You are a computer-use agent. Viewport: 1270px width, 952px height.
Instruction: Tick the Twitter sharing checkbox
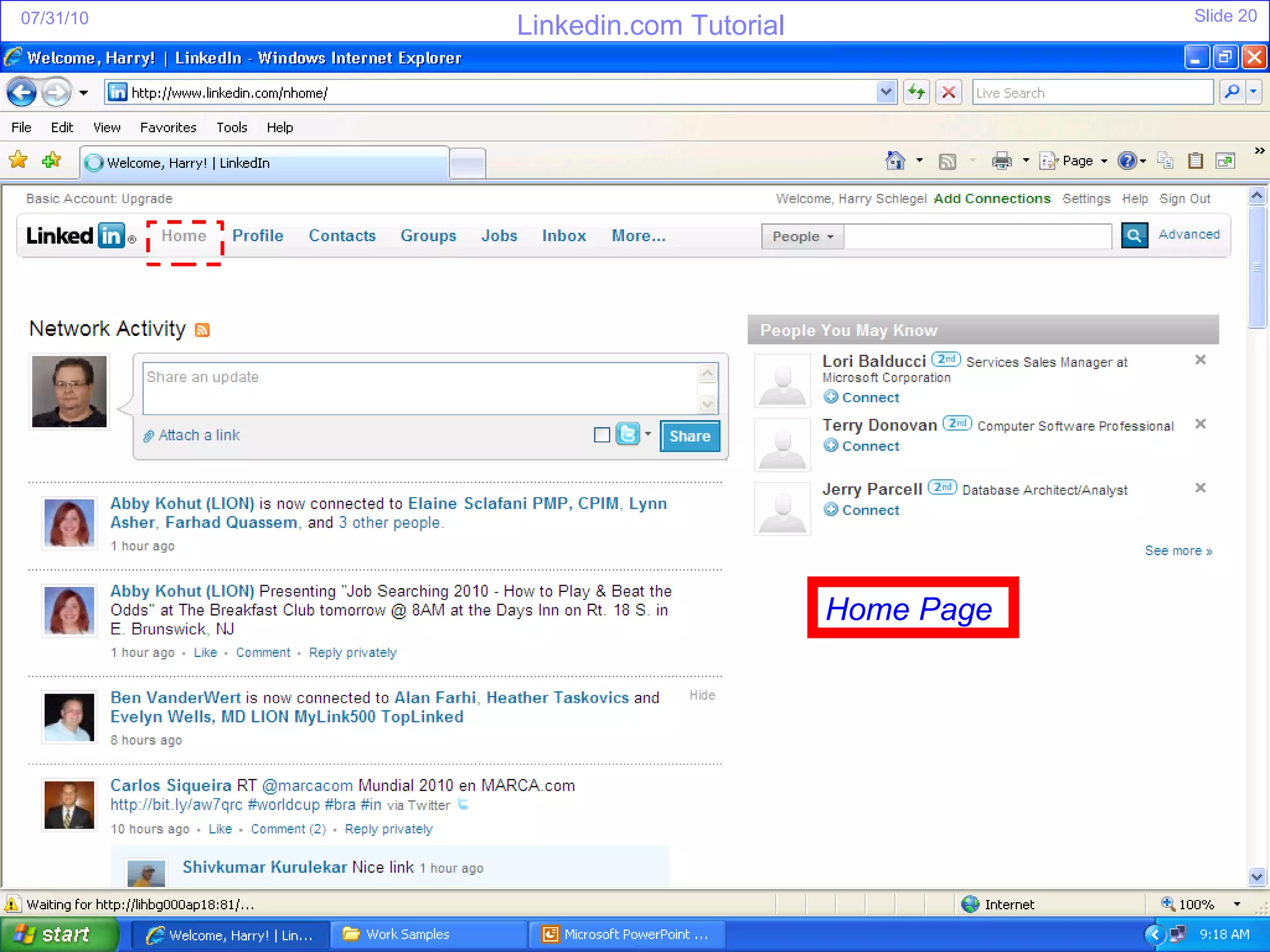pos(602,435)
